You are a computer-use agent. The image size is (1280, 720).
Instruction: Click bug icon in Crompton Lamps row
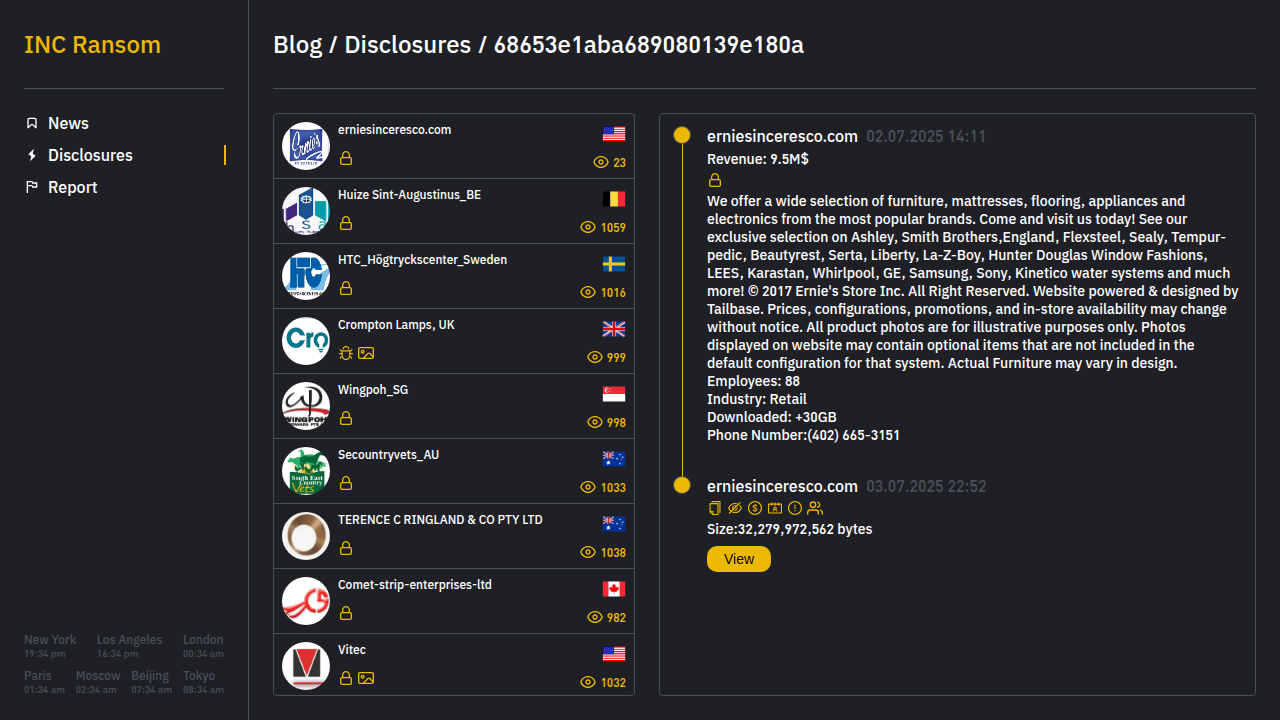click(346, 353)
